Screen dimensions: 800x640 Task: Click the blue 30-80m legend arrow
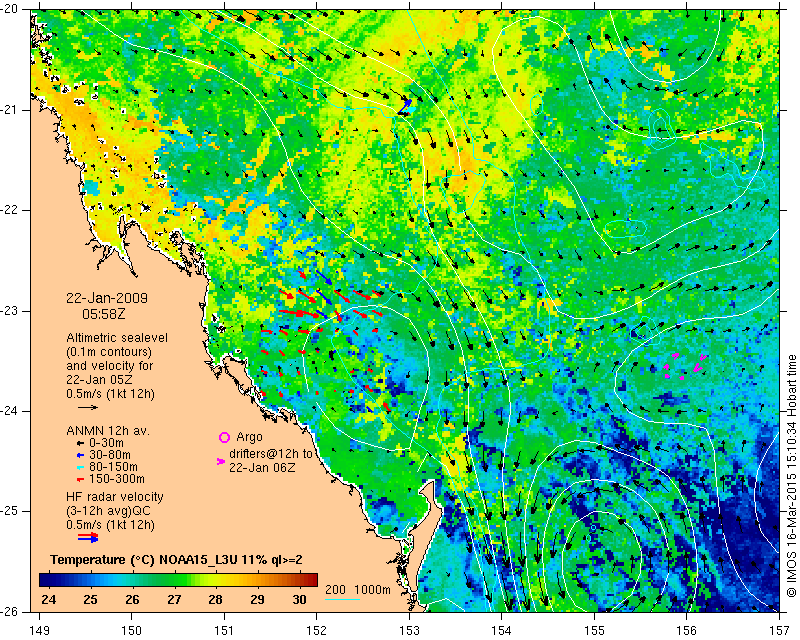[80, 455]
